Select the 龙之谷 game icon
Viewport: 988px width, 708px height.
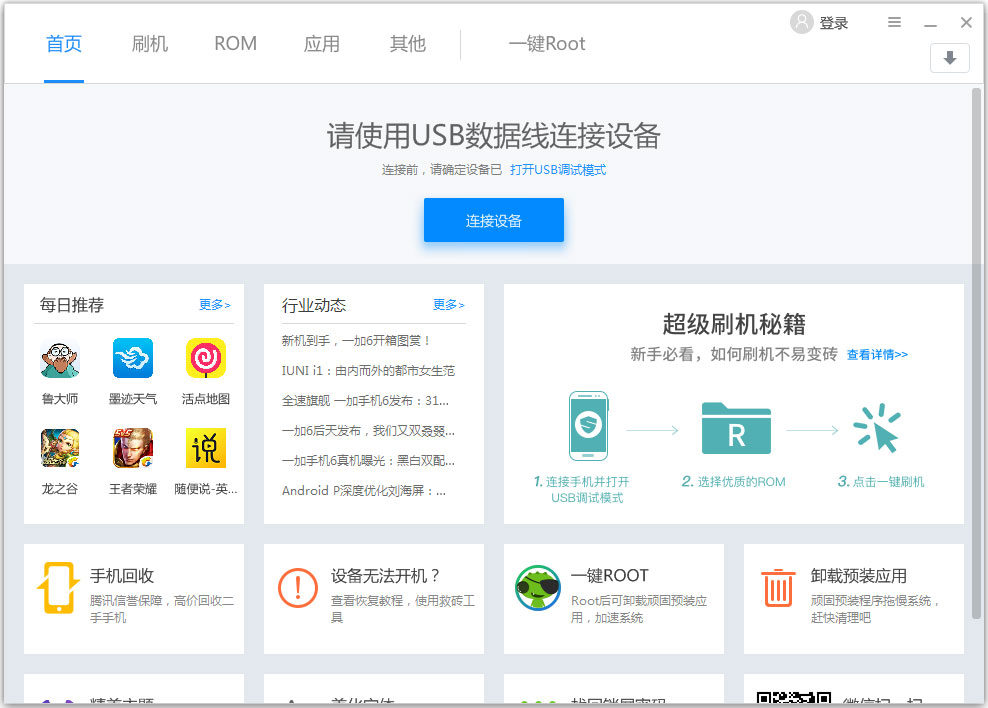(59, 447)
